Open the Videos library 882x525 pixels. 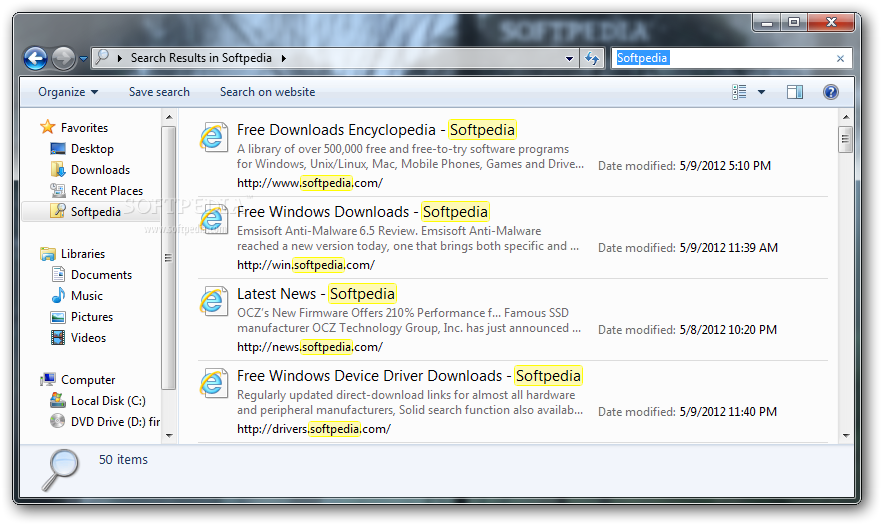88,338
